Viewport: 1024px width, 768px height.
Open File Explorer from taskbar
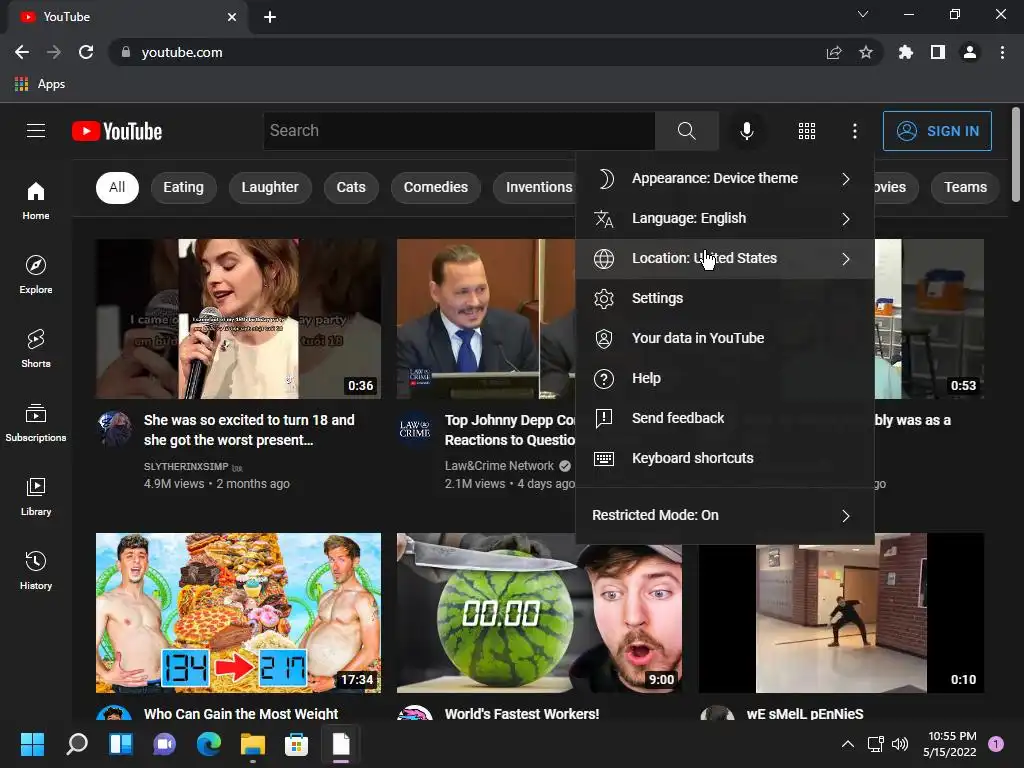click(253, 744)
